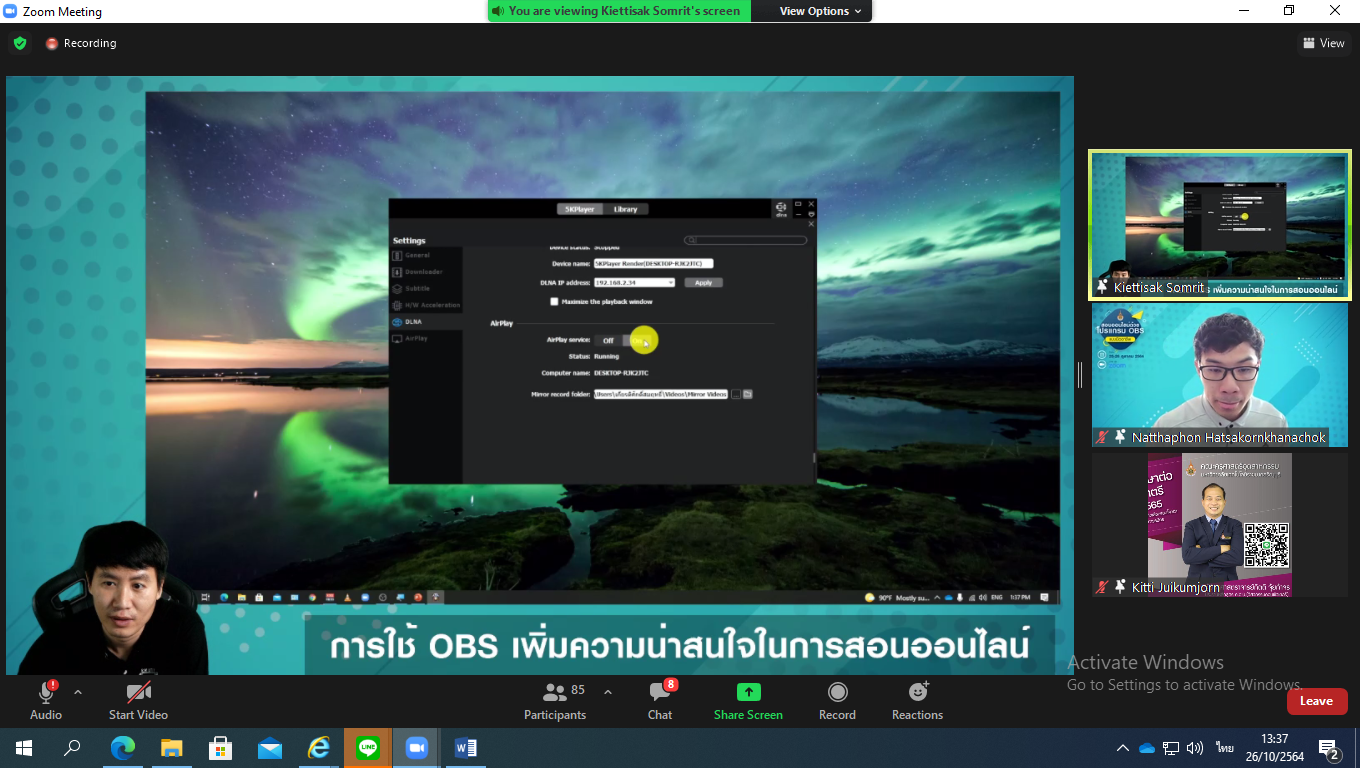
Task: Click the Recording indicator
Action: point(81,43)
